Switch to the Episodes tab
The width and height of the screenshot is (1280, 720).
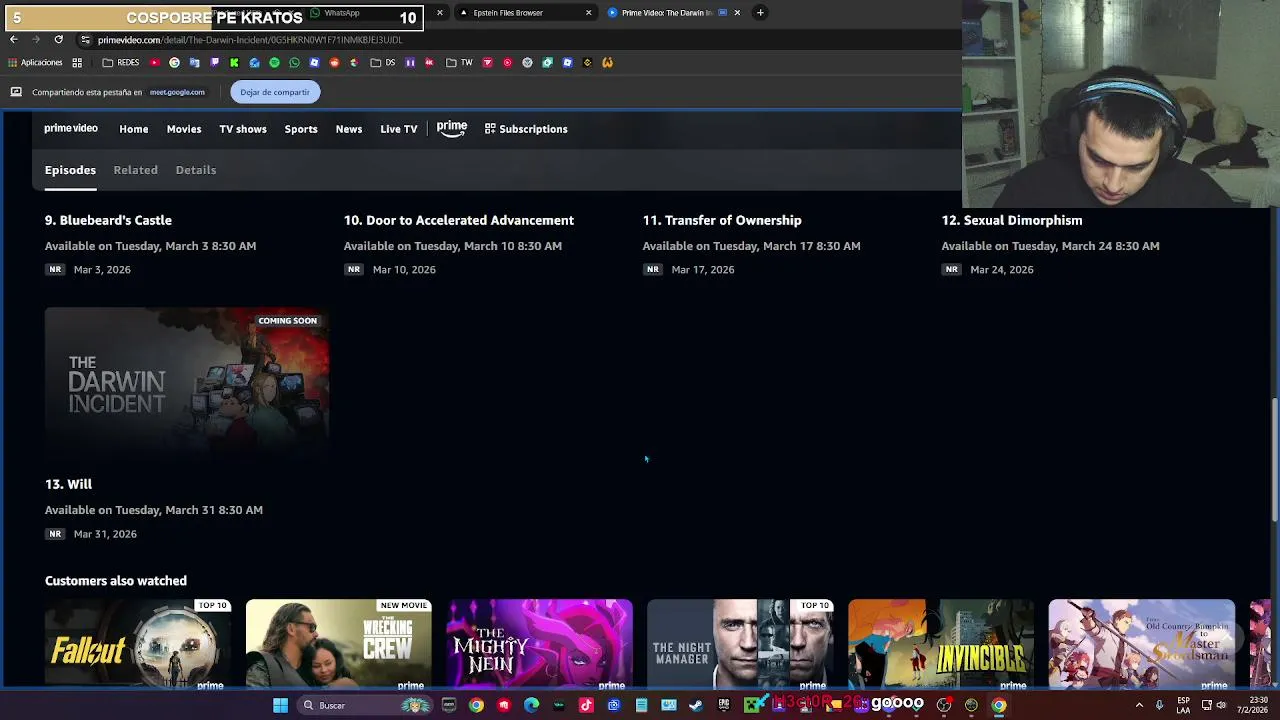(70, 170)
